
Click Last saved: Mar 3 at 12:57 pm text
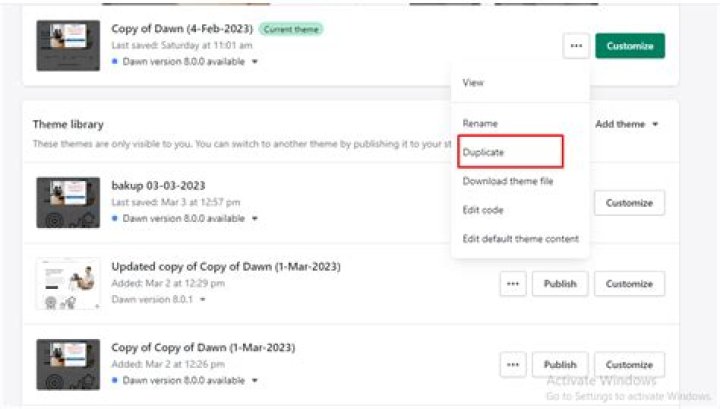click(175, 202)
